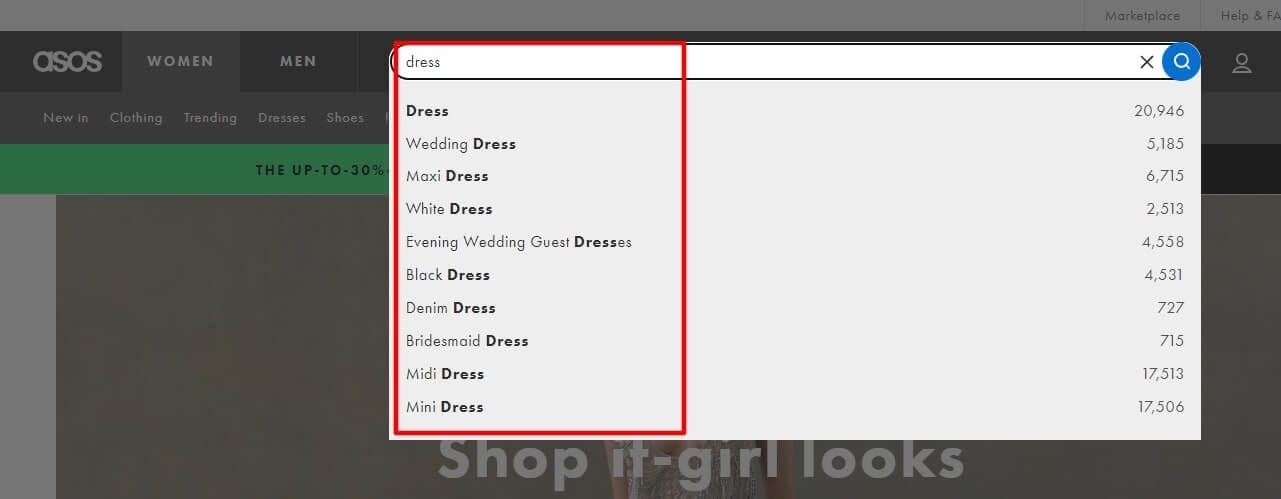Select the Dress suggestion
The width and height of the screenshot is (1281, 499).
[795, 111]
